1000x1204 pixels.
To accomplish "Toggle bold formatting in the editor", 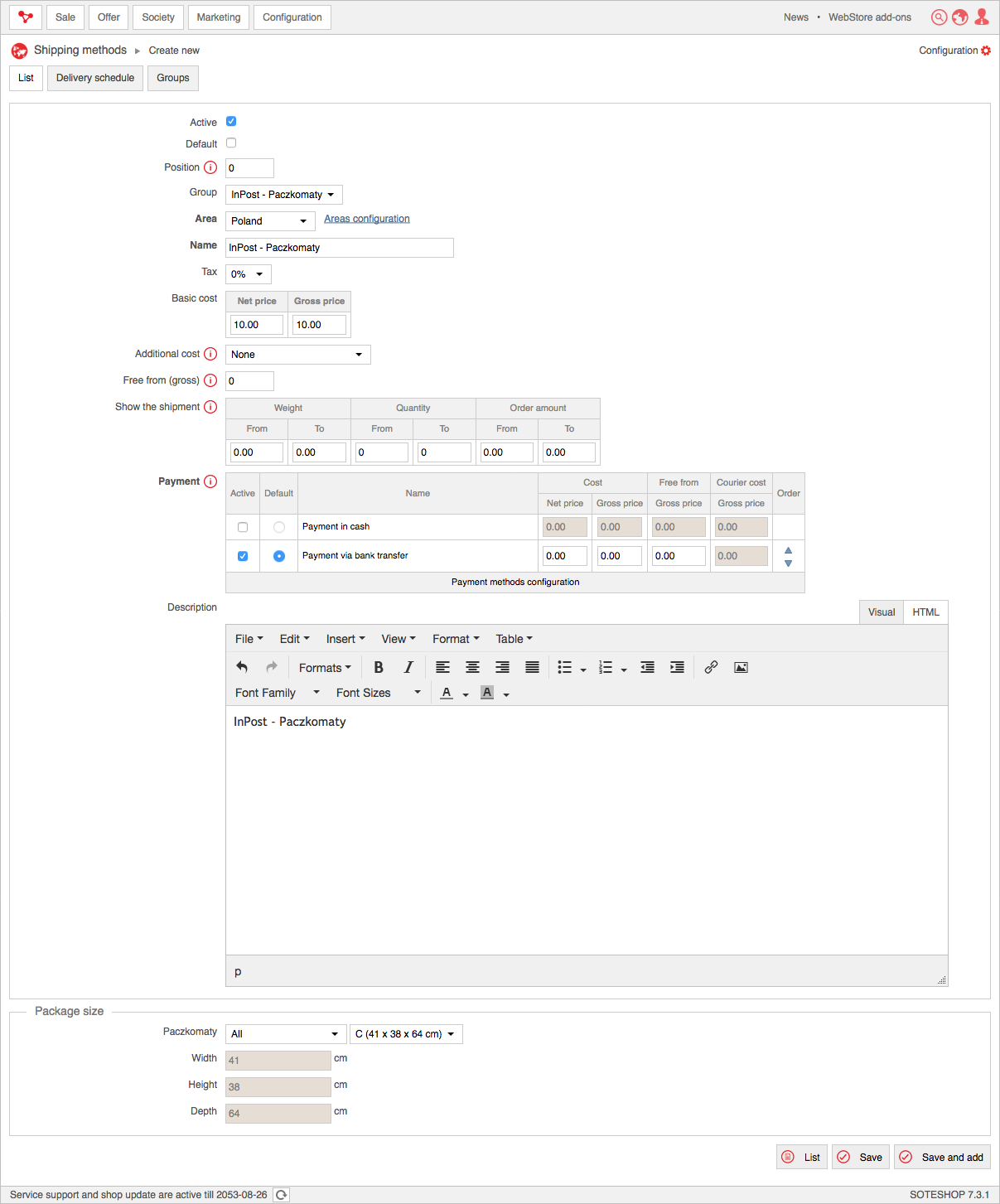I will 379,667.
